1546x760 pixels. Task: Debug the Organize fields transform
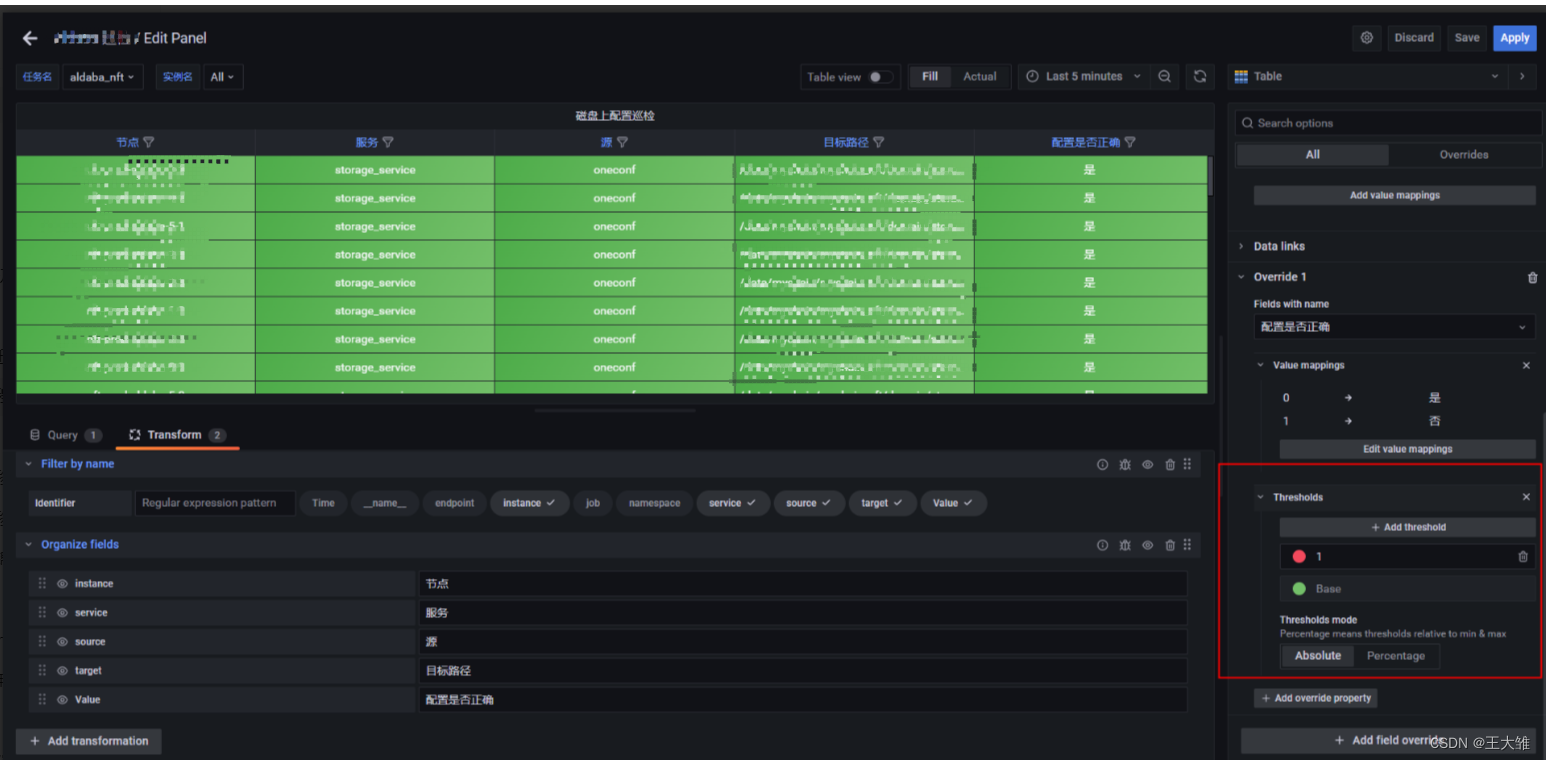(1125, 545)
